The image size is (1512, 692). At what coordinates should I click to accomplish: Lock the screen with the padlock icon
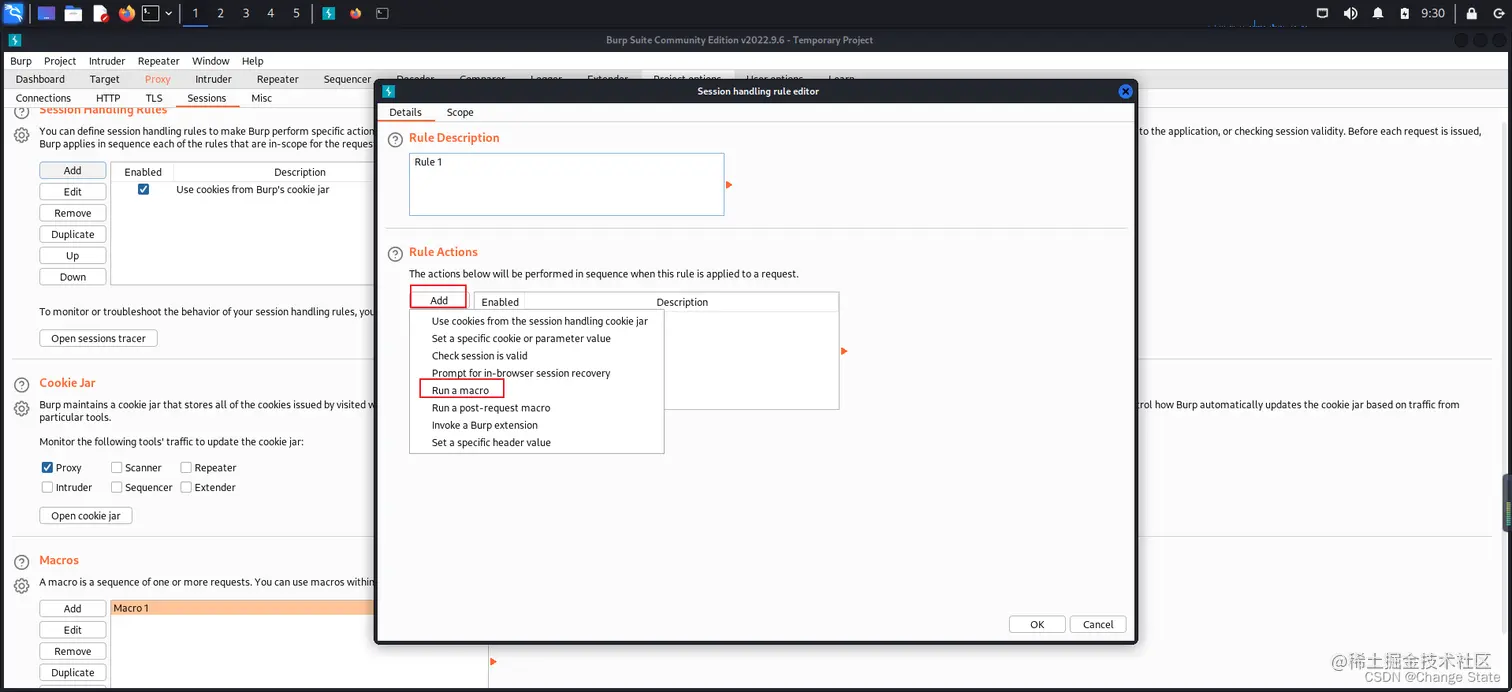[x=1471, y=13]
